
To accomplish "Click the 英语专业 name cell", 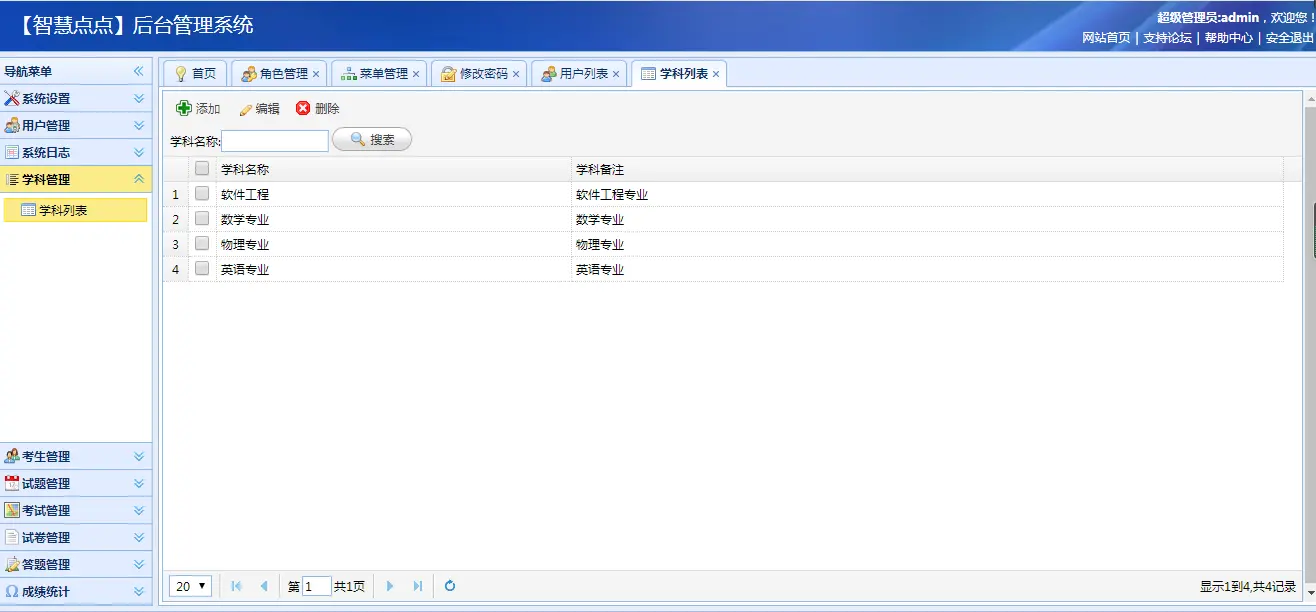I will pyautogui.click(x=393, y=269).
